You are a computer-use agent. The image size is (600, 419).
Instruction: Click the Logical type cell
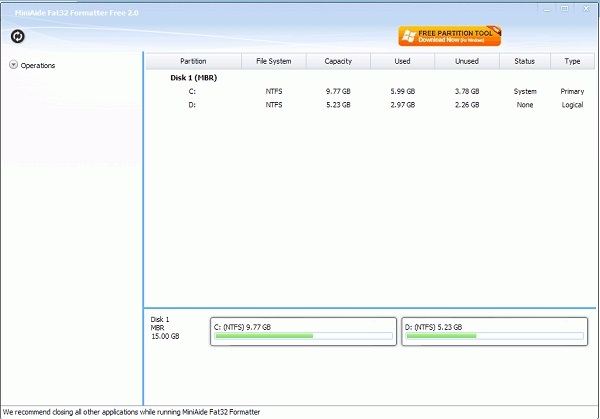coord(572,105)
